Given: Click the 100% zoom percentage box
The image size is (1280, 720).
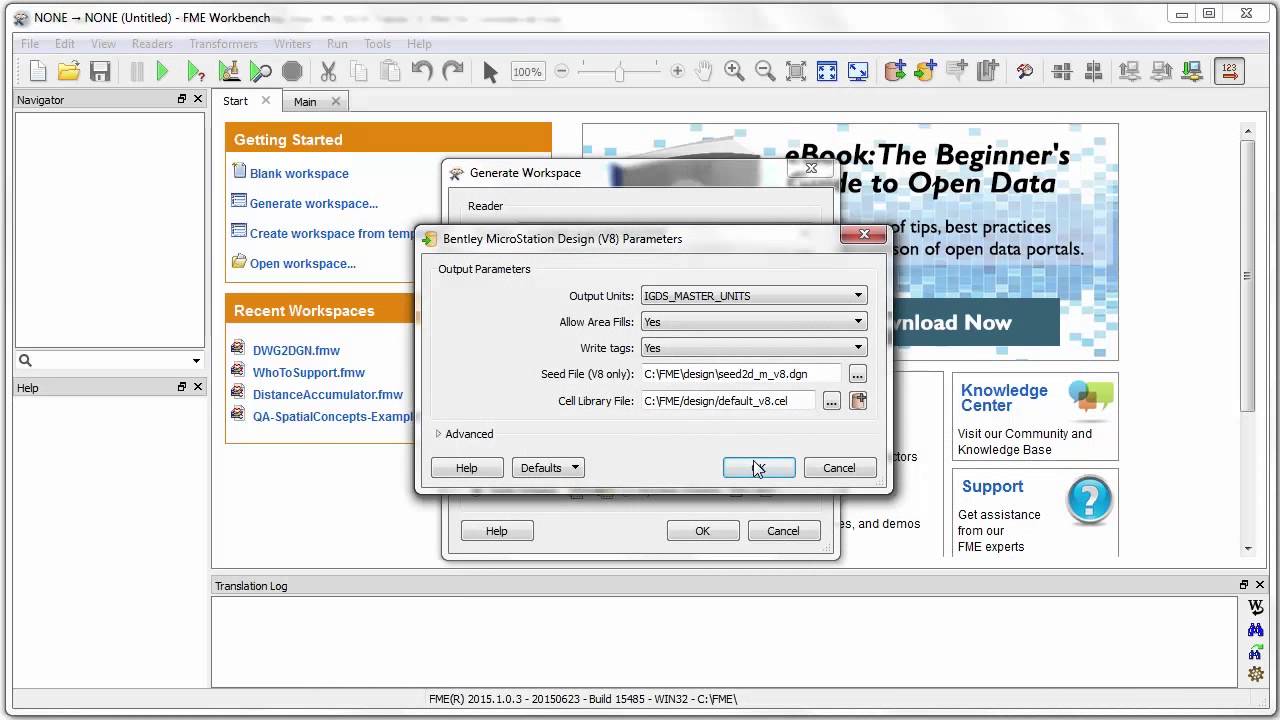Looking at the screenshot, I should point(527,72).
